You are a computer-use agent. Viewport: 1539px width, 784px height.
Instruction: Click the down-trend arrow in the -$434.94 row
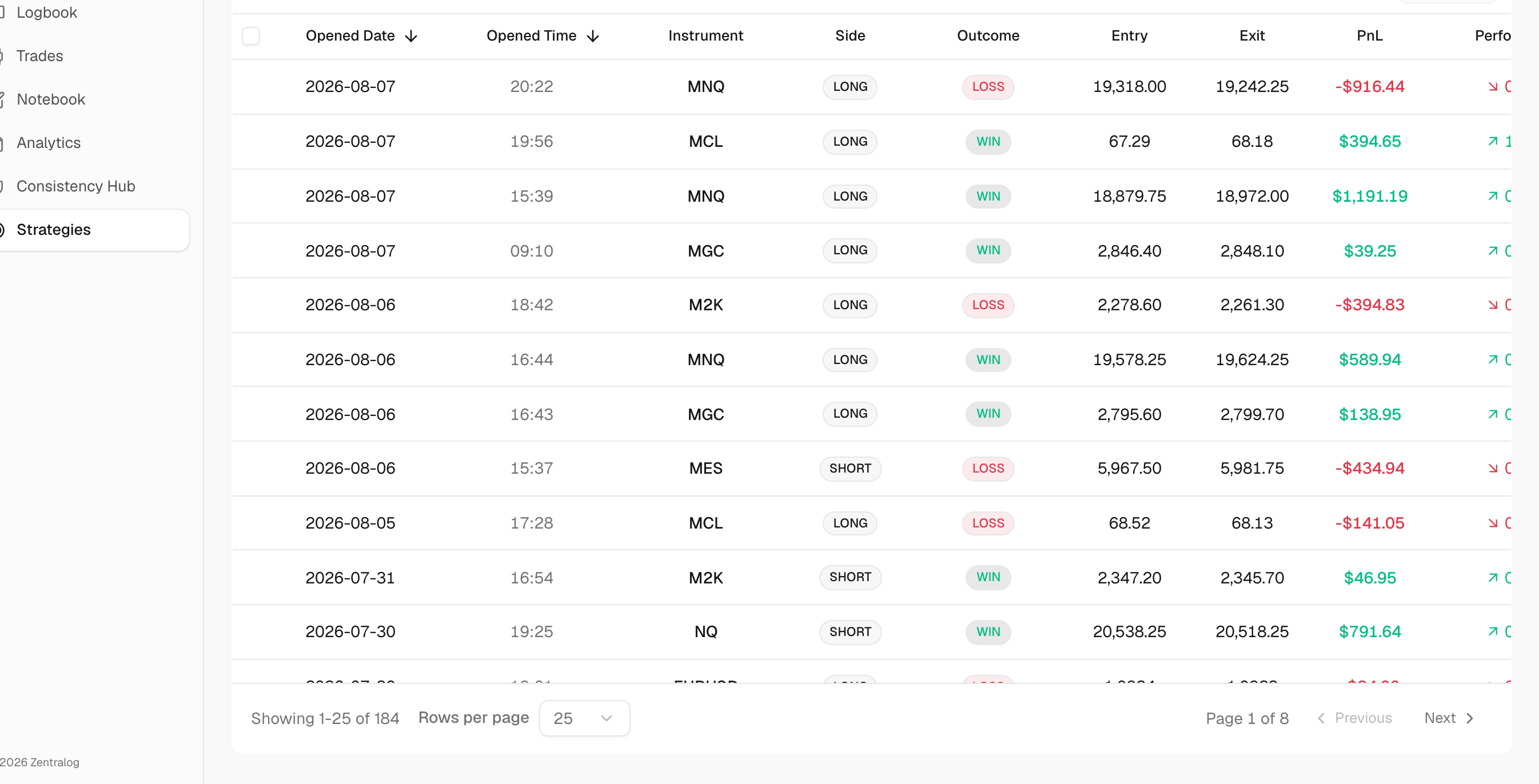point(1493,468)
